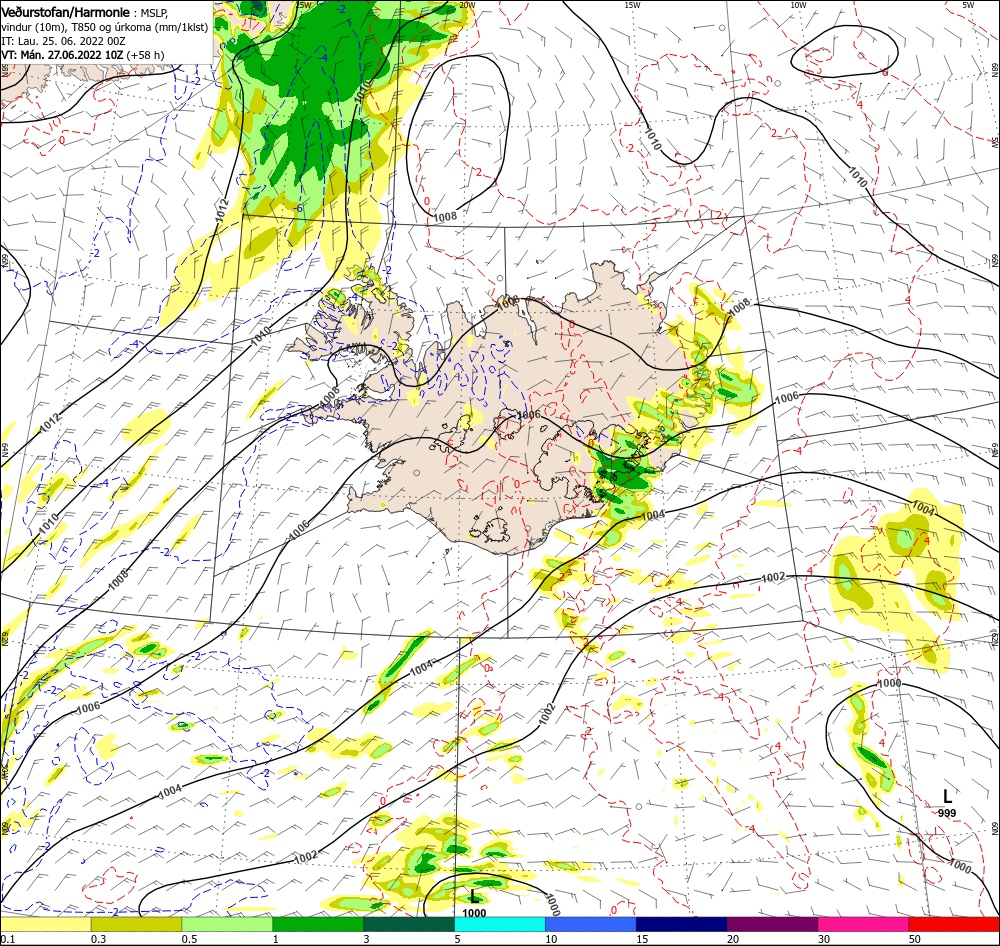Image resolution: width=1000 pixels, height=946 pixels.
Task: Click the "5W" longitude label
Action: coord(968,4)
